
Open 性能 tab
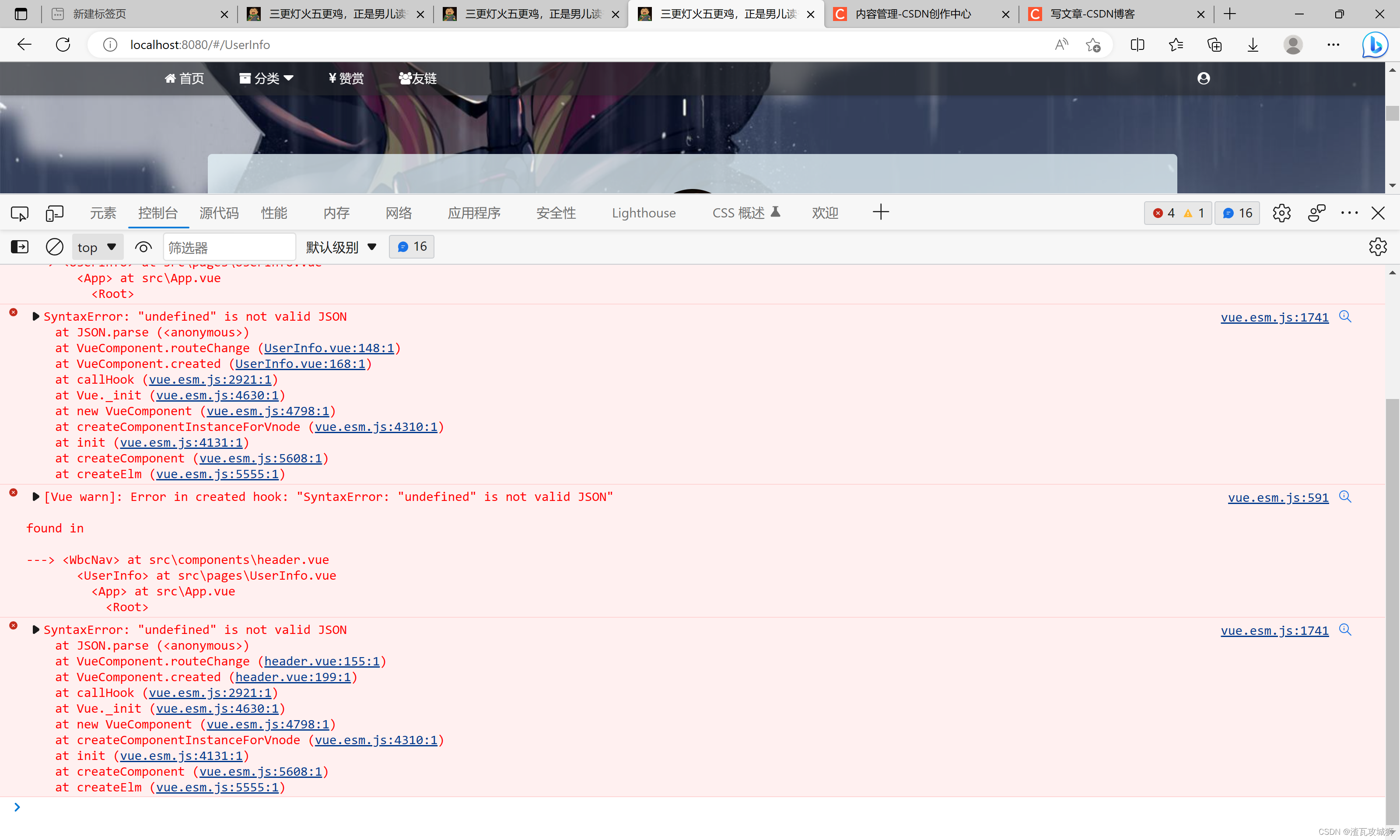(x=274, y=213)
